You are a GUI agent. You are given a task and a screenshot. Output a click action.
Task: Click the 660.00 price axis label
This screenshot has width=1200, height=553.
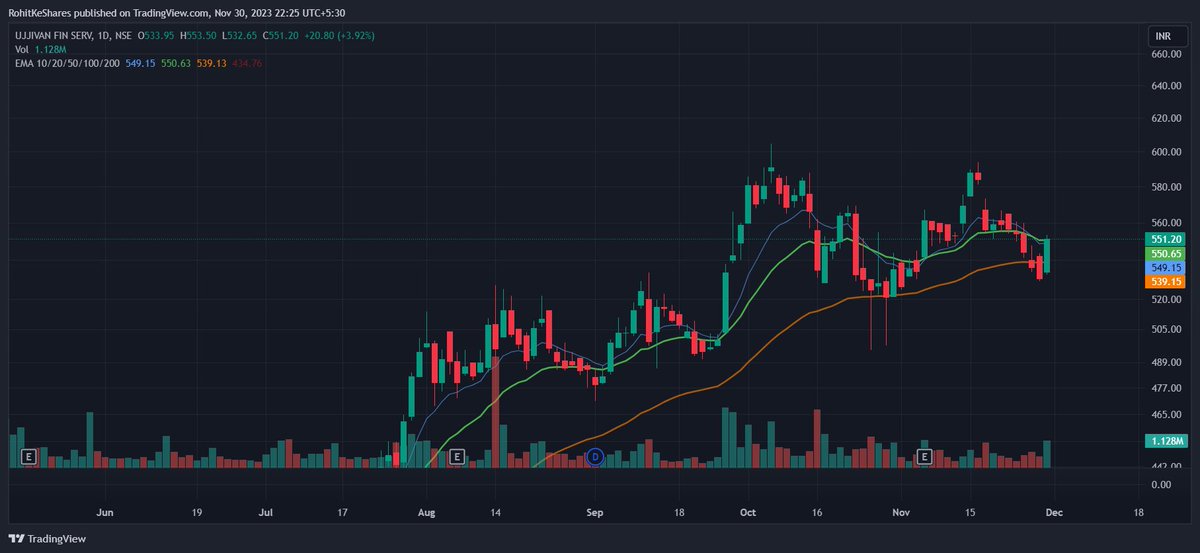click(1168, 55)
